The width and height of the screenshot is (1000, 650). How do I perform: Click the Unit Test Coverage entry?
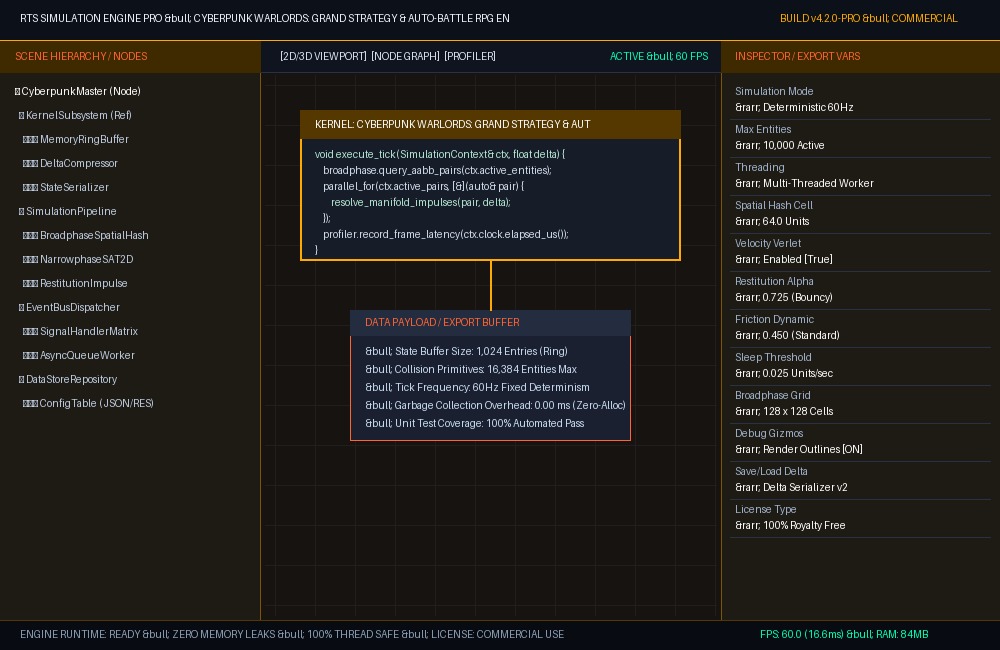point(474,423)
